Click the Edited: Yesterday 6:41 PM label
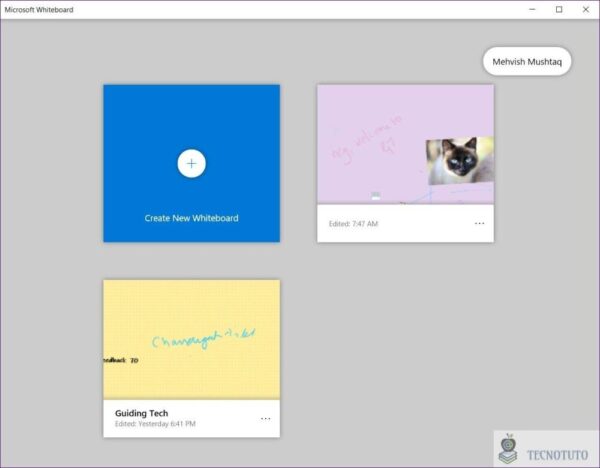The width and height of the screenshot is (600, 468). pyautogui.click(x=155, y=424)
